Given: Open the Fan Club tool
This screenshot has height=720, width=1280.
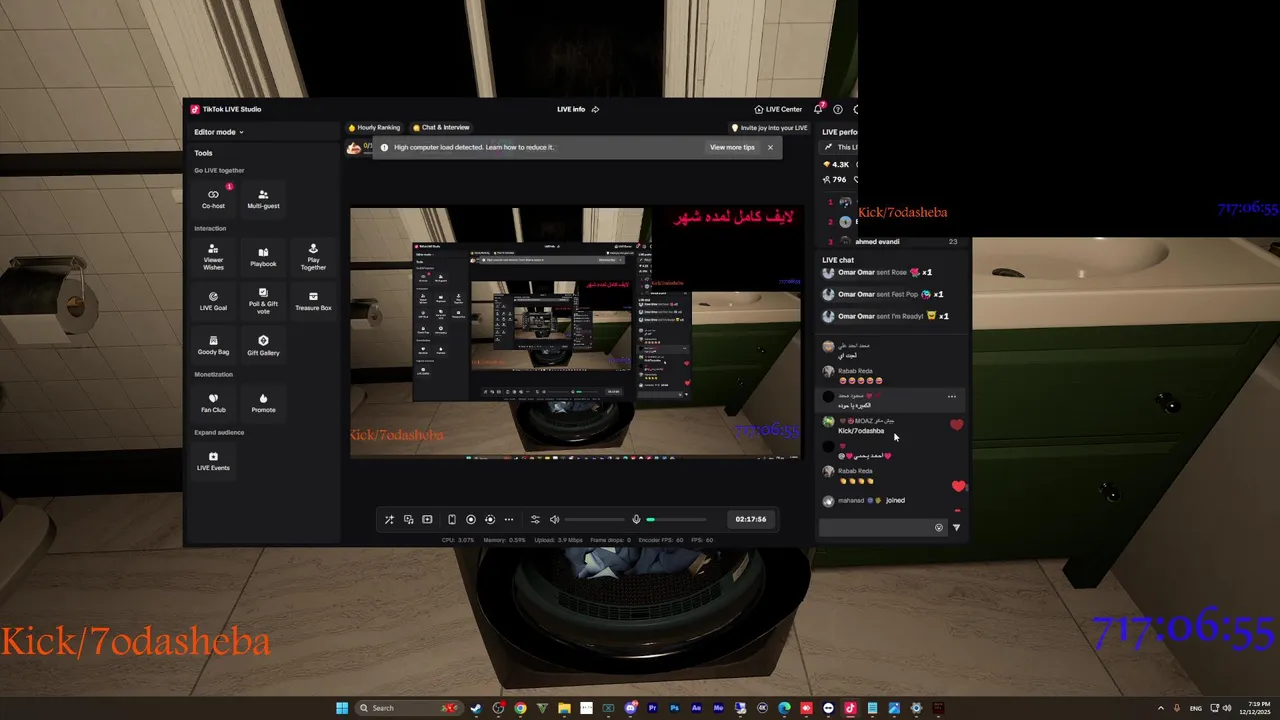Looking at the screenshot, I should pyautogui.click(x=213, y=402).
